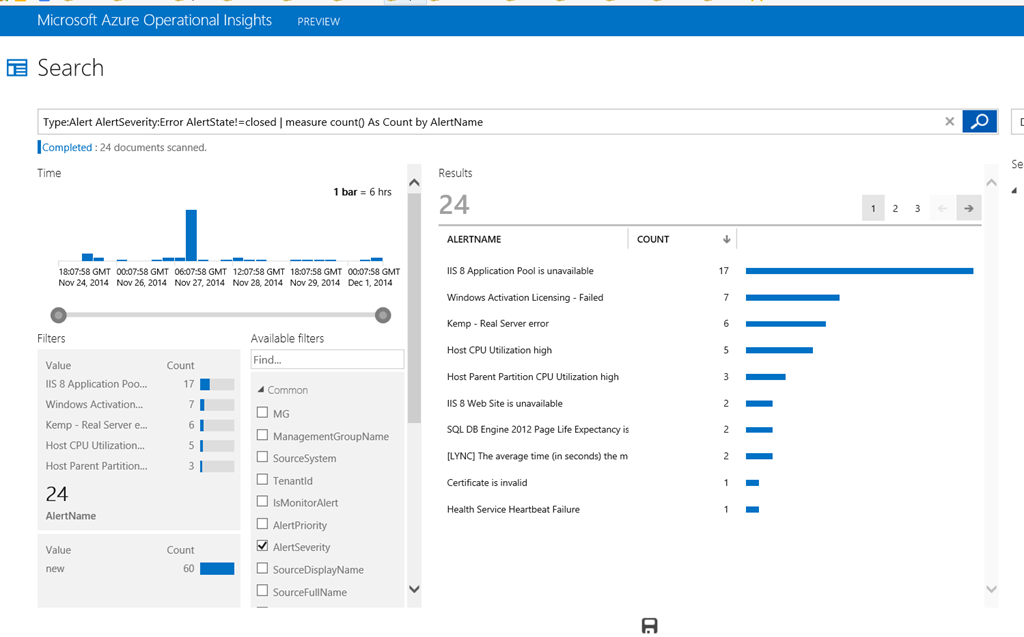Click the save floppy disk icon
Viewport: 1024px width, 637px height.
(x=649, y=626)
